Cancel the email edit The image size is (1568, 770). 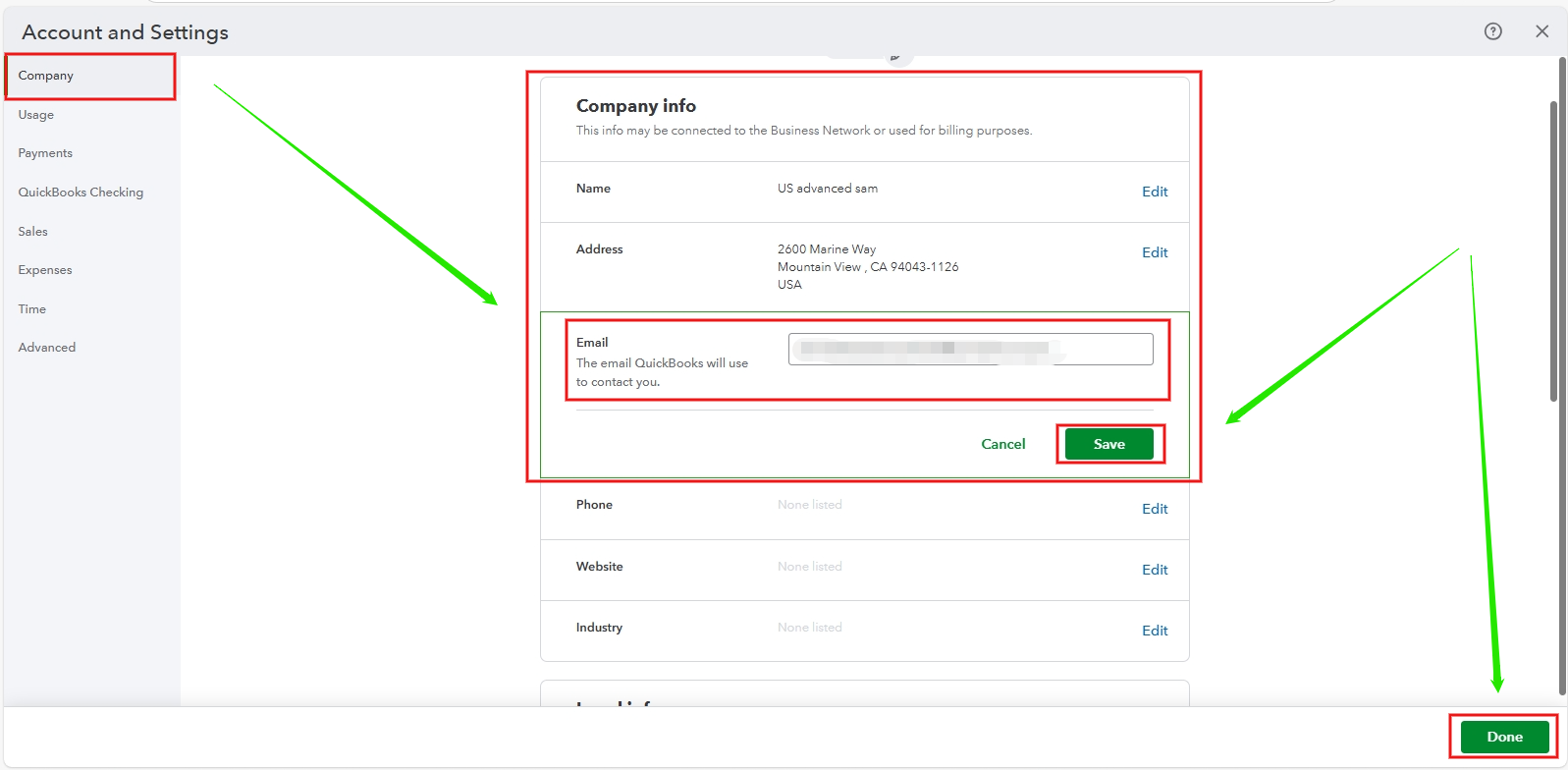(1003, 444)
